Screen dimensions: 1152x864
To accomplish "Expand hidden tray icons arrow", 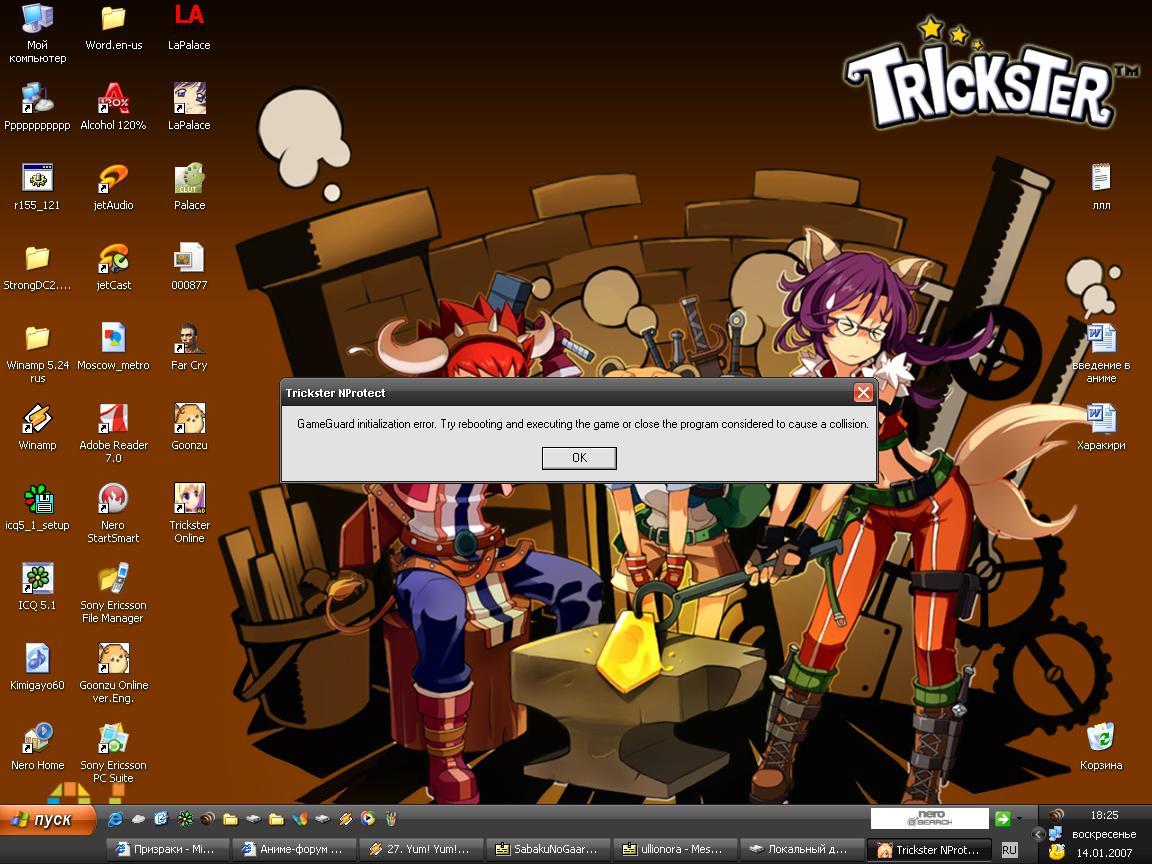I will click(x=1038, y=834).
